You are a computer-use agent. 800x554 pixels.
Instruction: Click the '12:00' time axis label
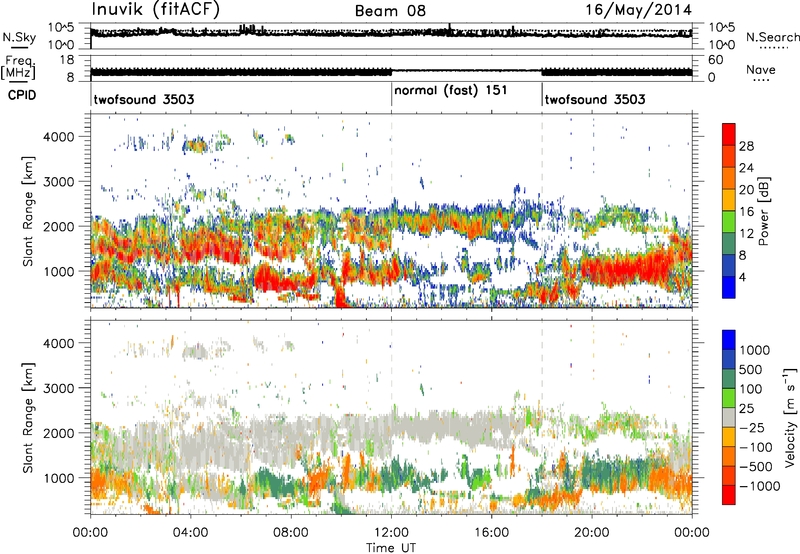391,533
